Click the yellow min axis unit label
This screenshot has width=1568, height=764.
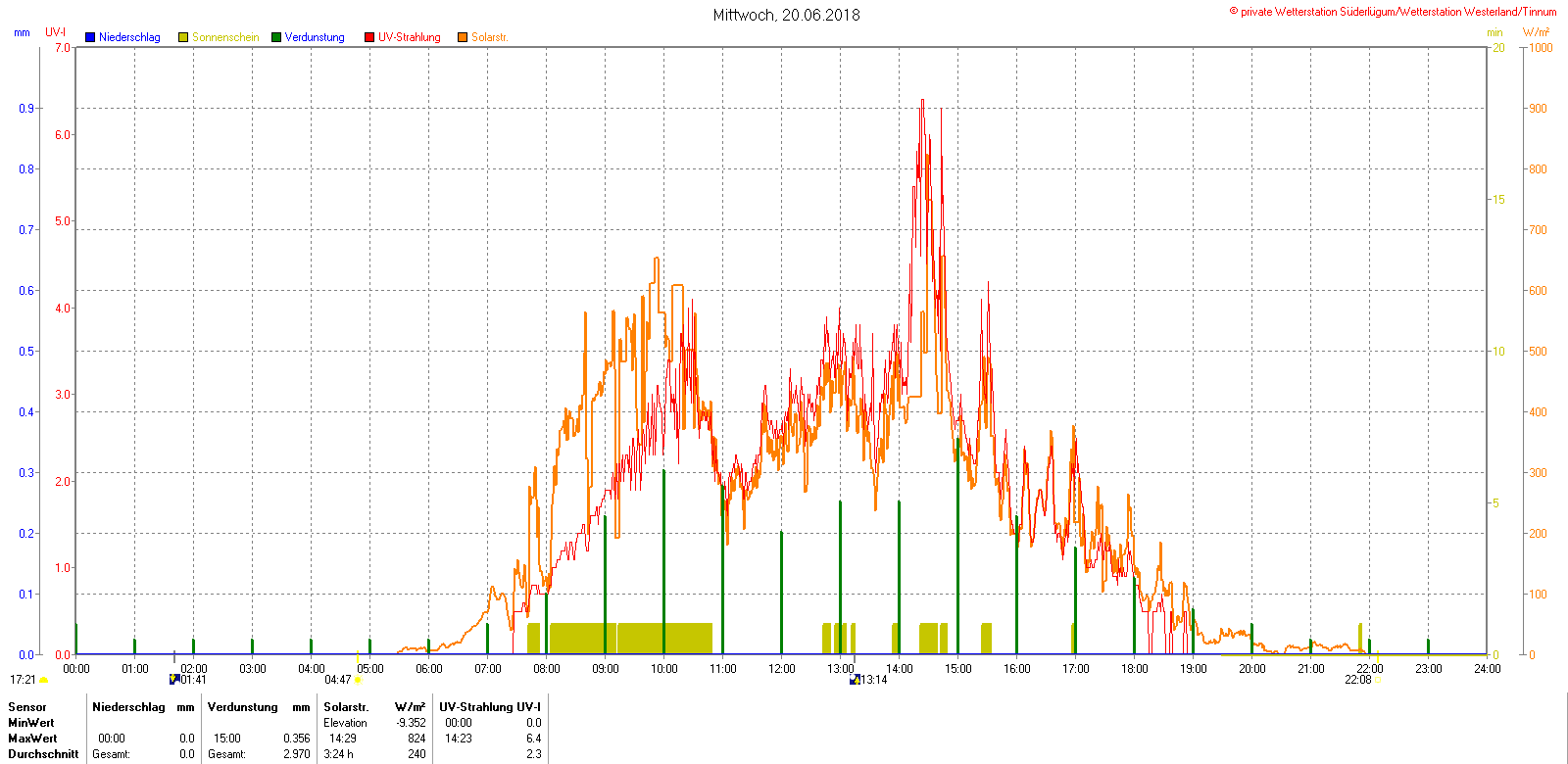(x=1494, y=33)
